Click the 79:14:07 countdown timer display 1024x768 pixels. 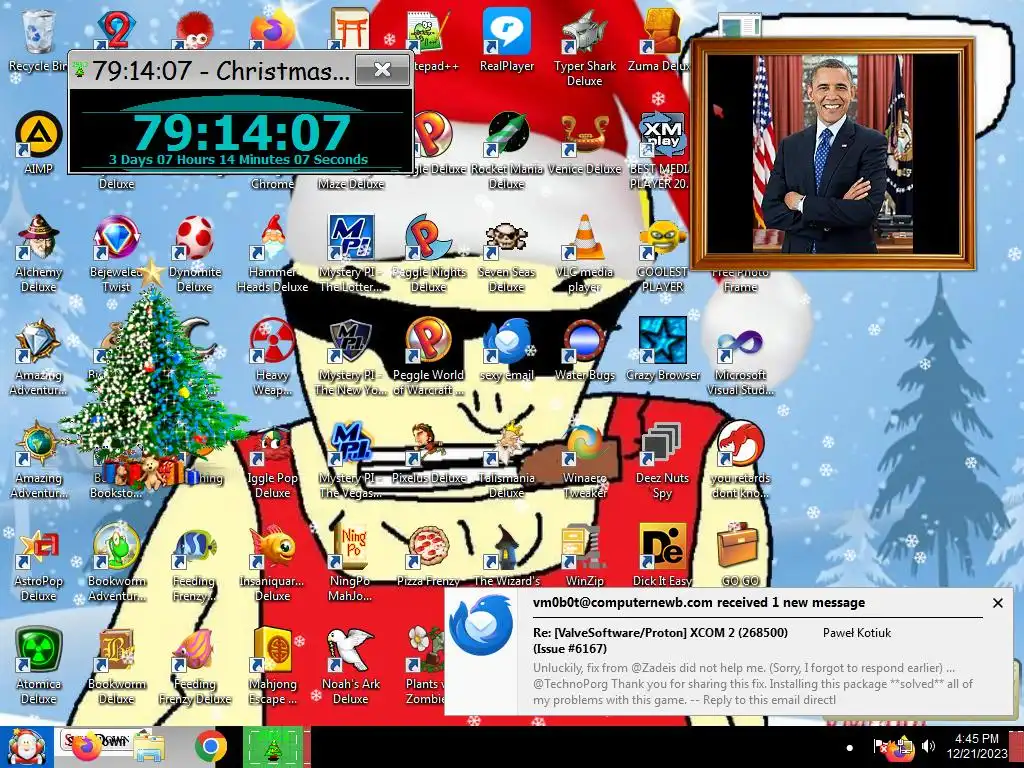241,133
